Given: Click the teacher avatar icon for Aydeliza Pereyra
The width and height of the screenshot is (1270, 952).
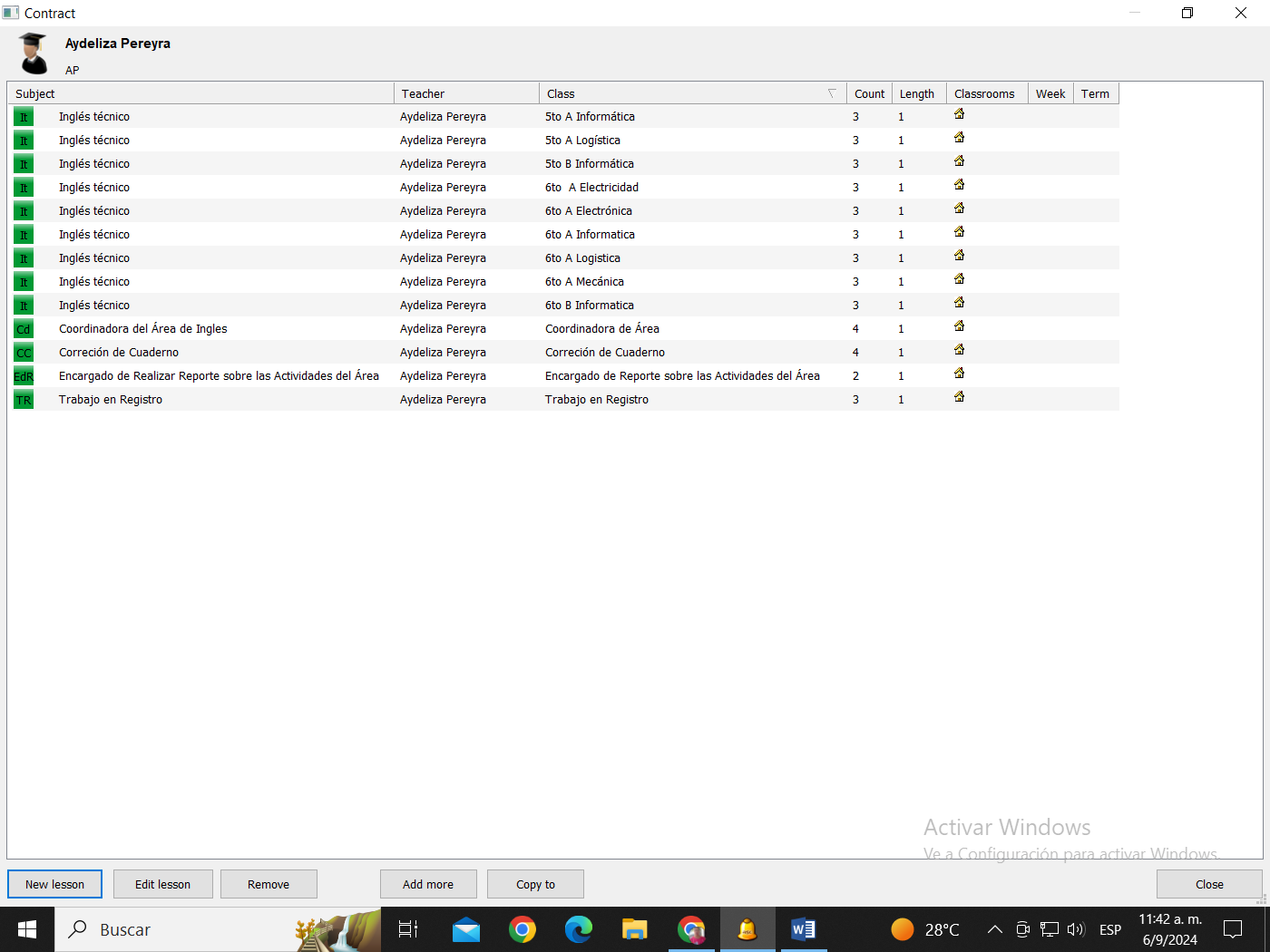Looking at the screenshot, I should click(x=34, y=53).
